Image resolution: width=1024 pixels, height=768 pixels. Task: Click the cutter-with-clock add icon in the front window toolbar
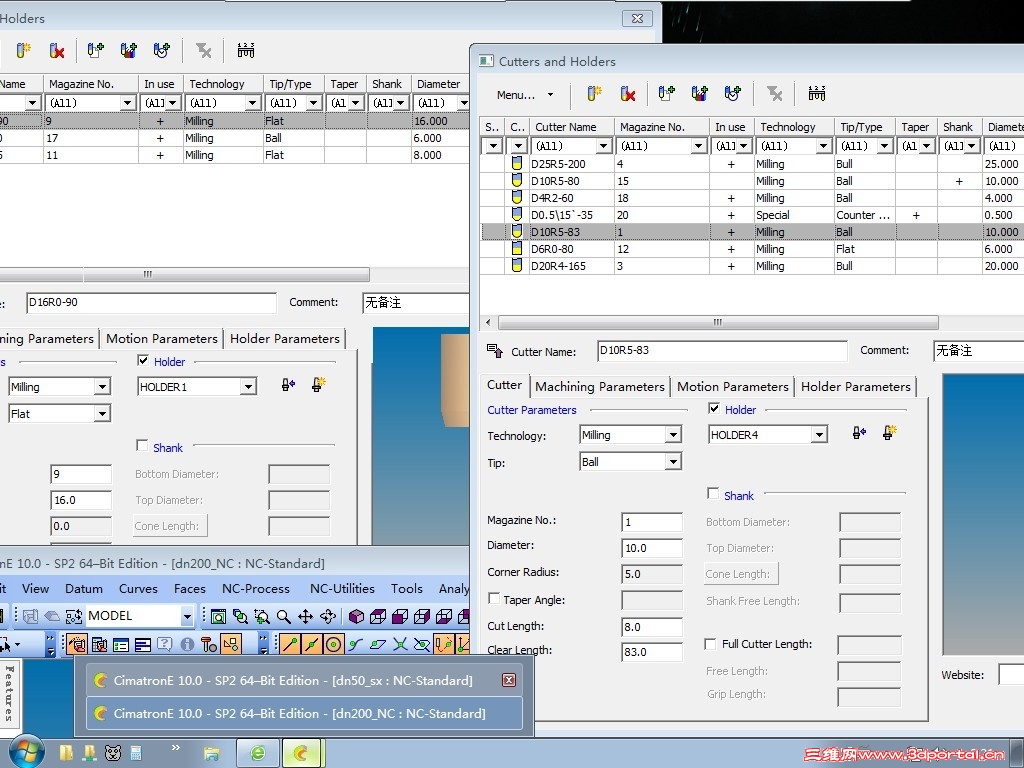733,94
